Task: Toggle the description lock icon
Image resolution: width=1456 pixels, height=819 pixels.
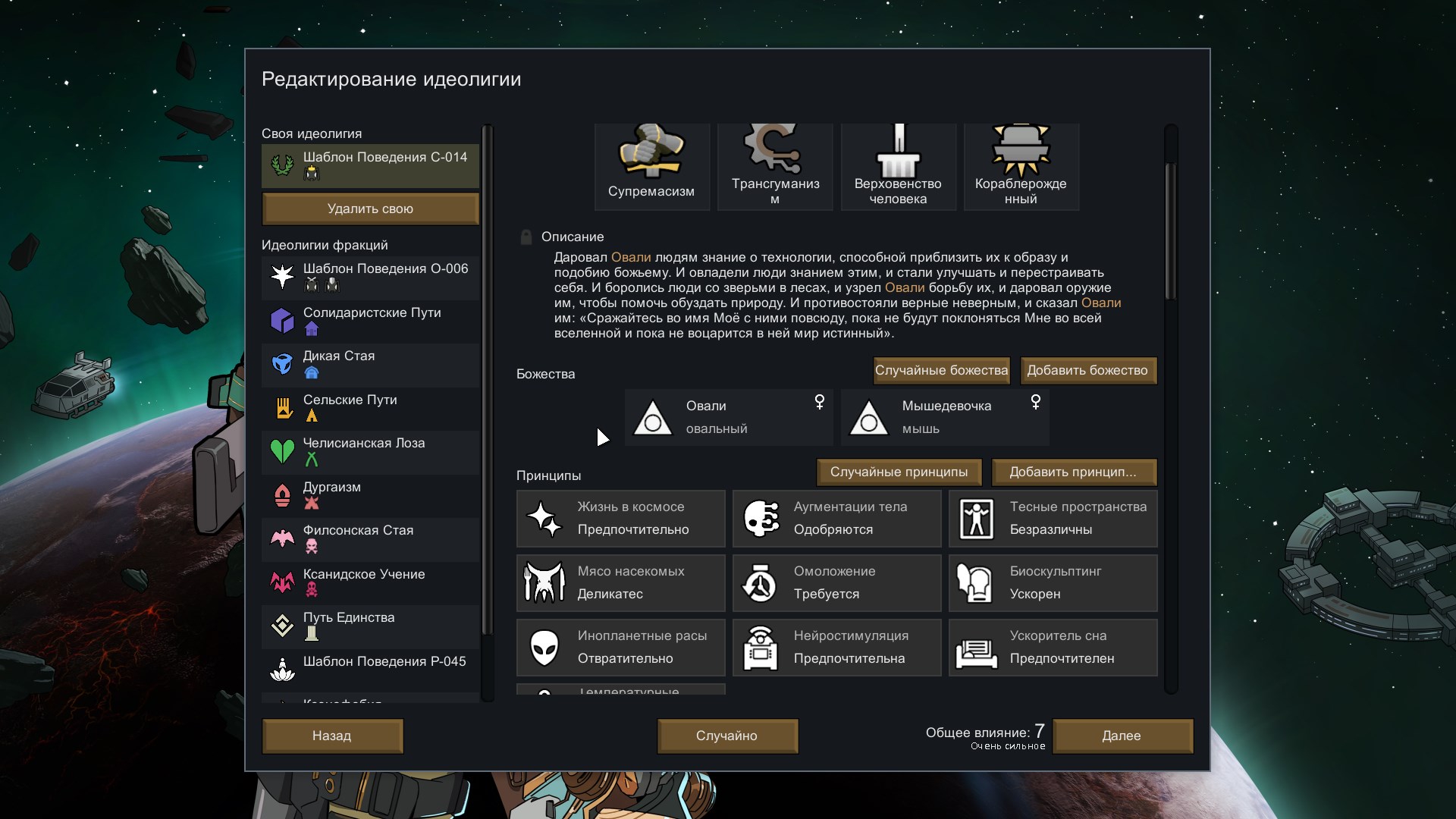Action: click(526, 237)
